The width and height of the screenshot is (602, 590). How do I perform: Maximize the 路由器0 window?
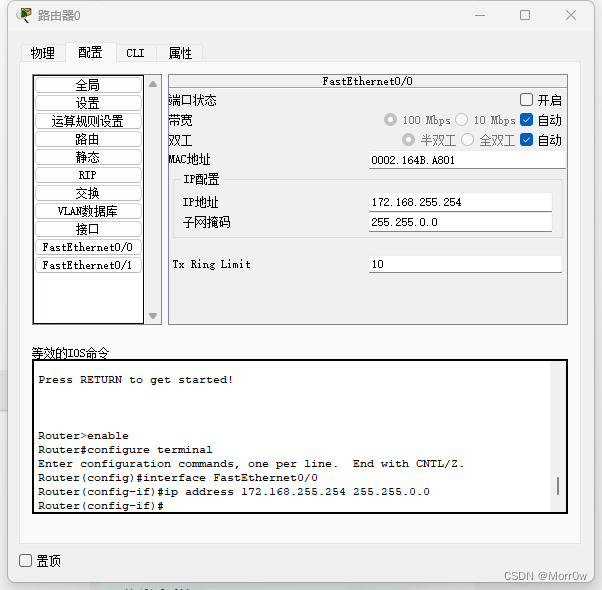525,15
